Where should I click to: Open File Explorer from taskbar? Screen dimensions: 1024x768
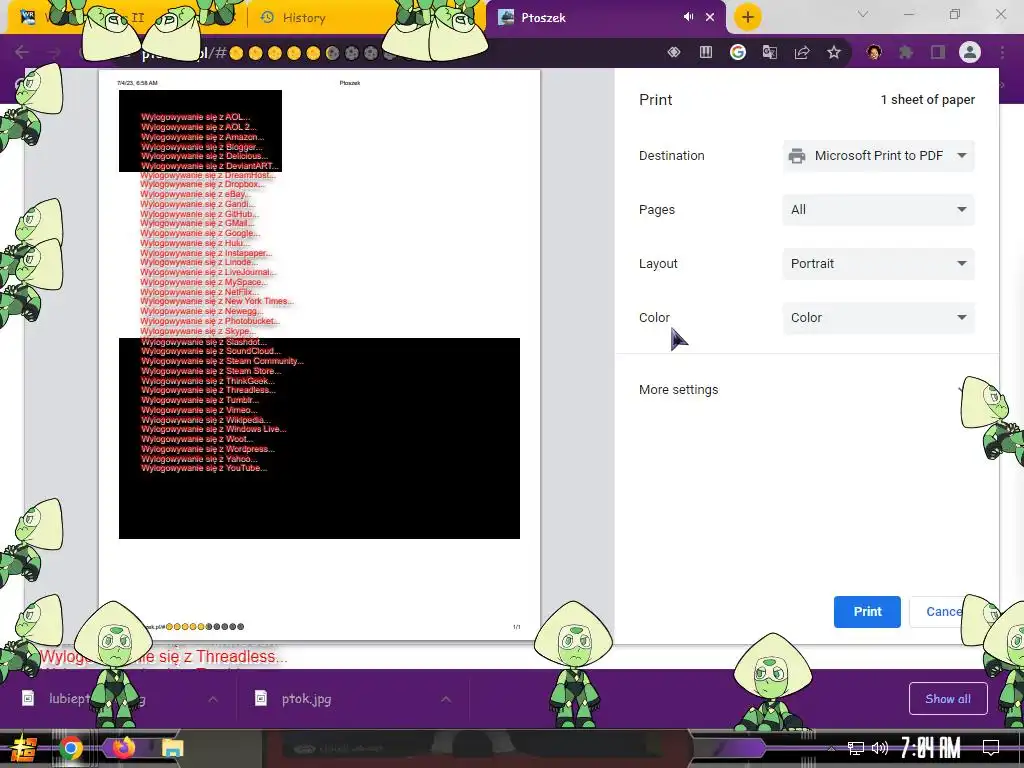[172, 748]
